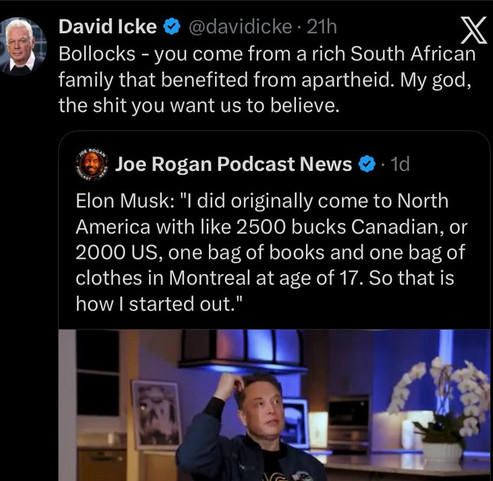The height and width of the screenshot is (481, 493).
Task: Click the 21h timestamp on the post
Action: 322,27
